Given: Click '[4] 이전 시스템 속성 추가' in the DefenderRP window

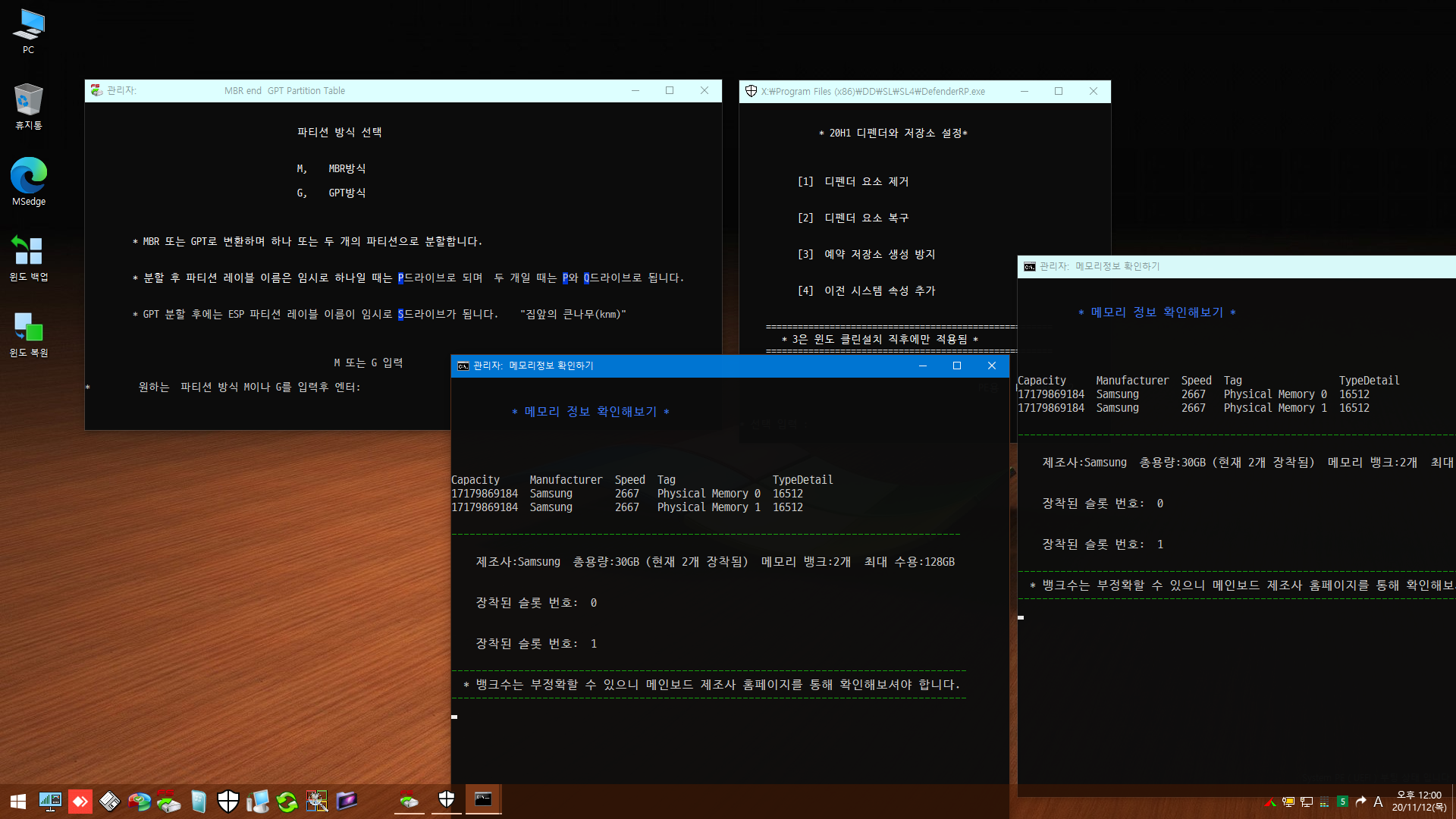Looking at the screenshot, I should point(867,290).
